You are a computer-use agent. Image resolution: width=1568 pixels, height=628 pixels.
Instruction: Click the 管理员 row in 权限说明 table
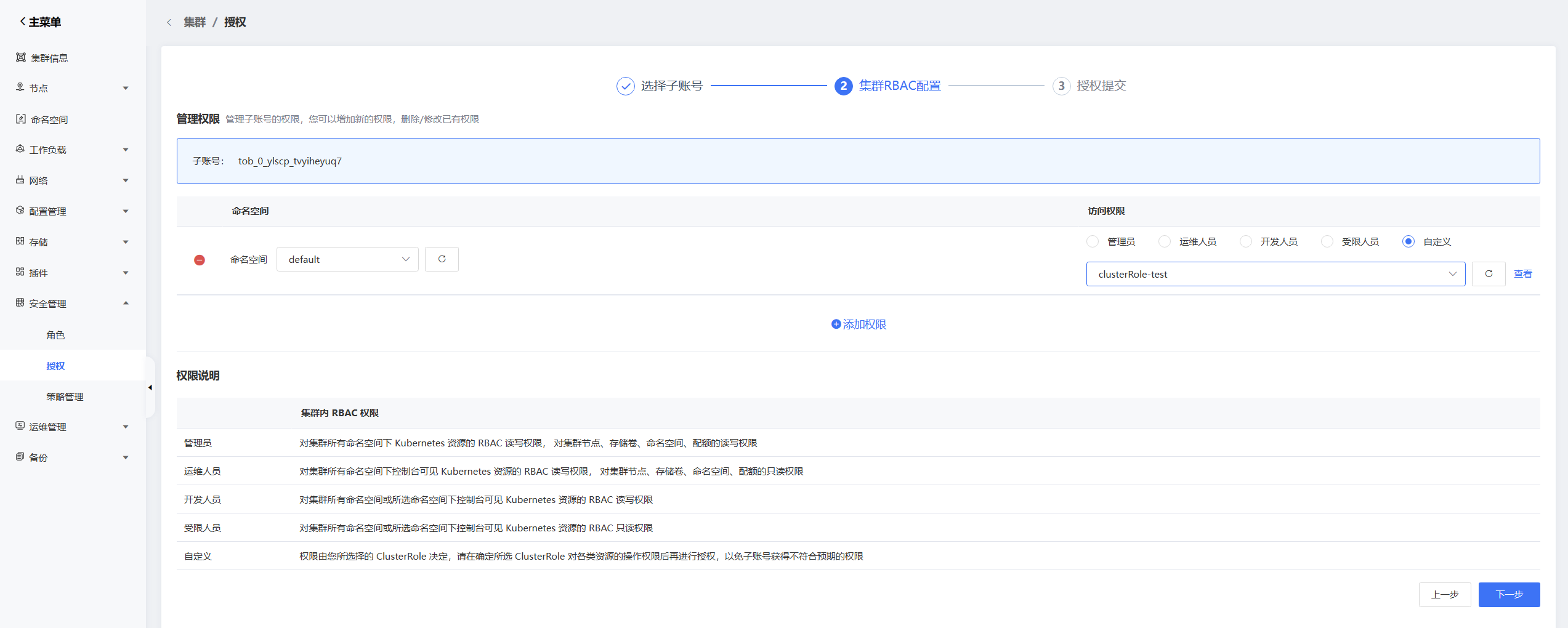click(858, 443)
